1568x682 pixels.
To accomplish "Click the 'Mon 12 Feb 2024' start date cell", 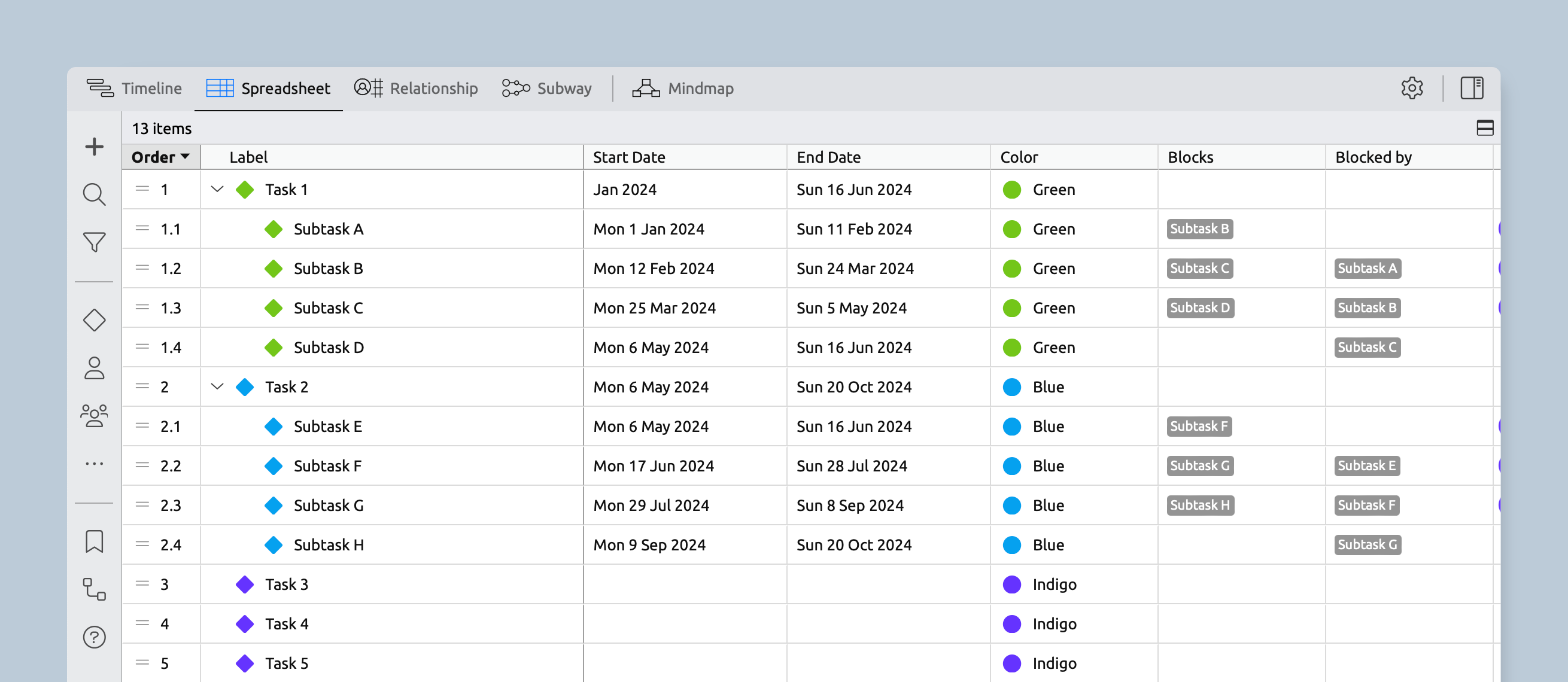I will [685, 268].
